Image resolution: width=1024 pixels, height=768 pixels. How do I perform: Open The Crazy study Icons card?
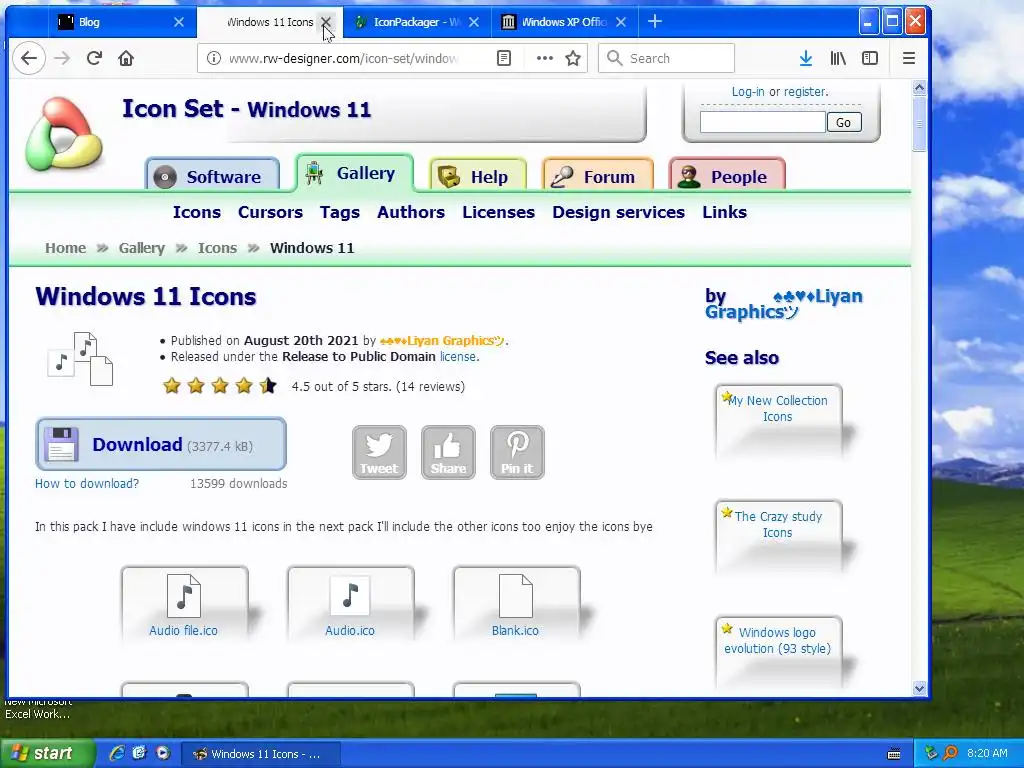point(778,537)
